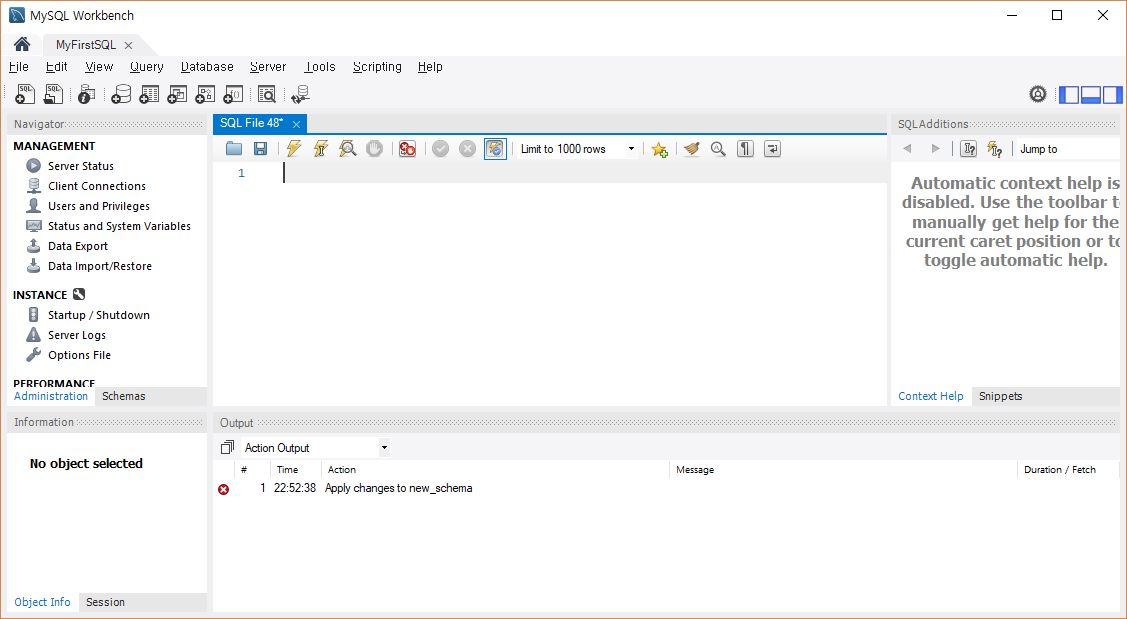Screen dimensions: 1127x619
Task: Click the stop query execution icon
Action: pos(374,149)
